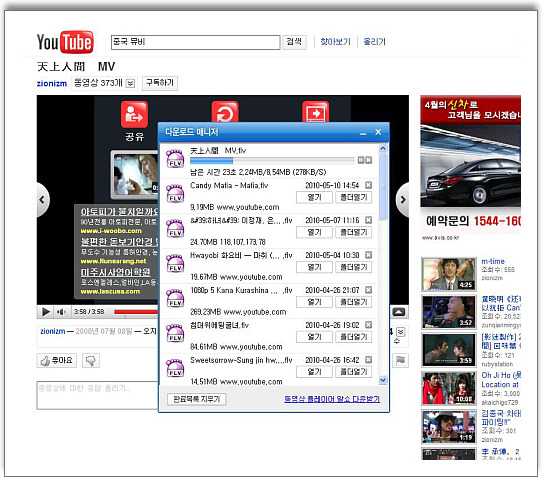The image size is (542, 477).
Task: Remove the 1080p 5 Kana Kurashina entry
Action: pos(368,290)
